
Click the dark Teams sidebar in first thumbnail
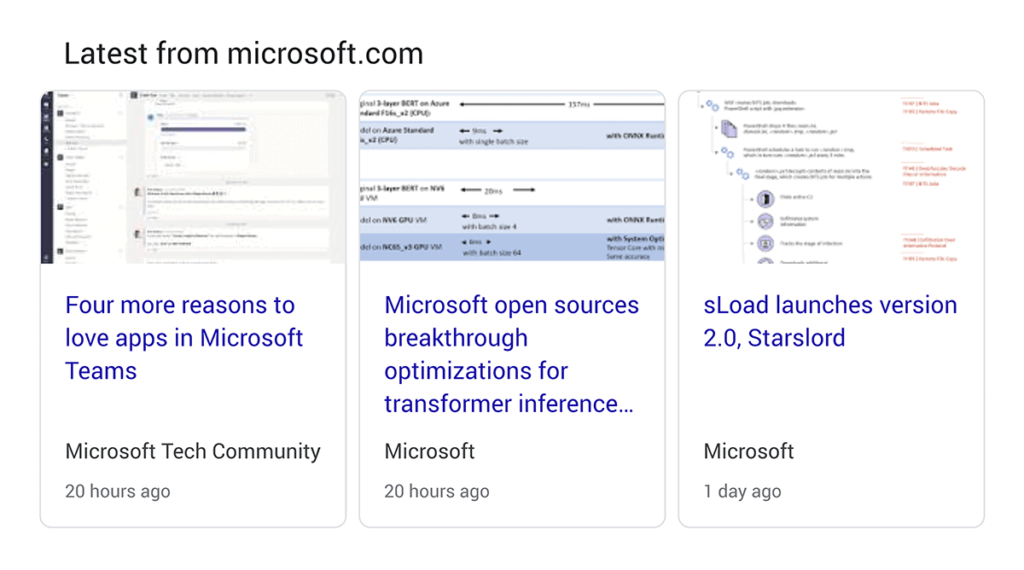(46, 178)
